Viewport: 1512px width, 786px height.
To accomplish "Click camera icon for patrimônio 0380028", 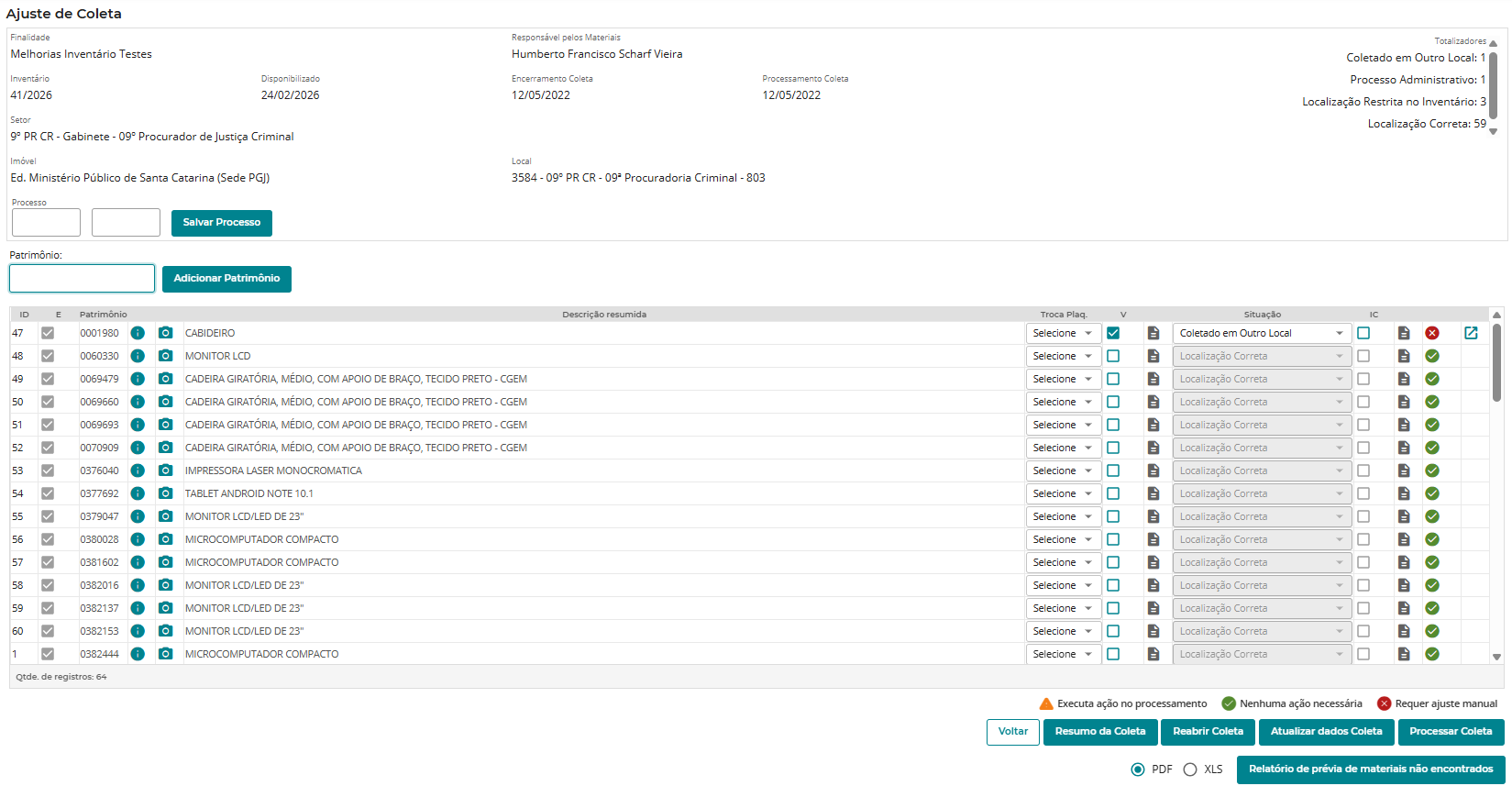I will (x=165, y=539).
